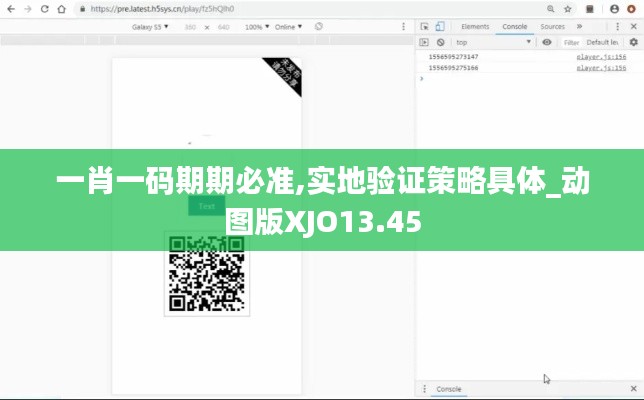This screenshot has width=644, height=400.
Task: Switch to the Console tab
Action: (x=515, y=27)
